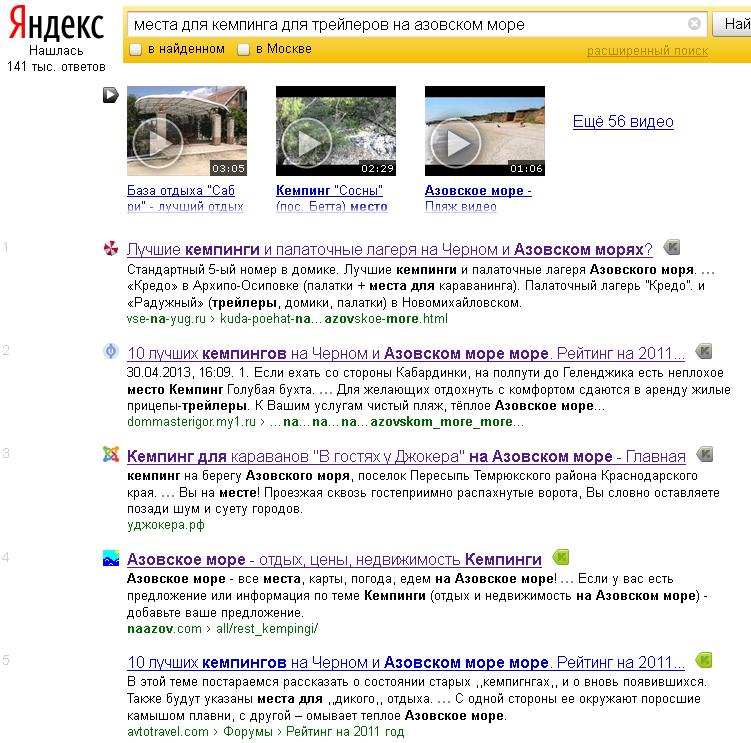Click the vse-na-yug.ru green URL
751x743 pixels.
pyautogui.click(x=166, y=319)
